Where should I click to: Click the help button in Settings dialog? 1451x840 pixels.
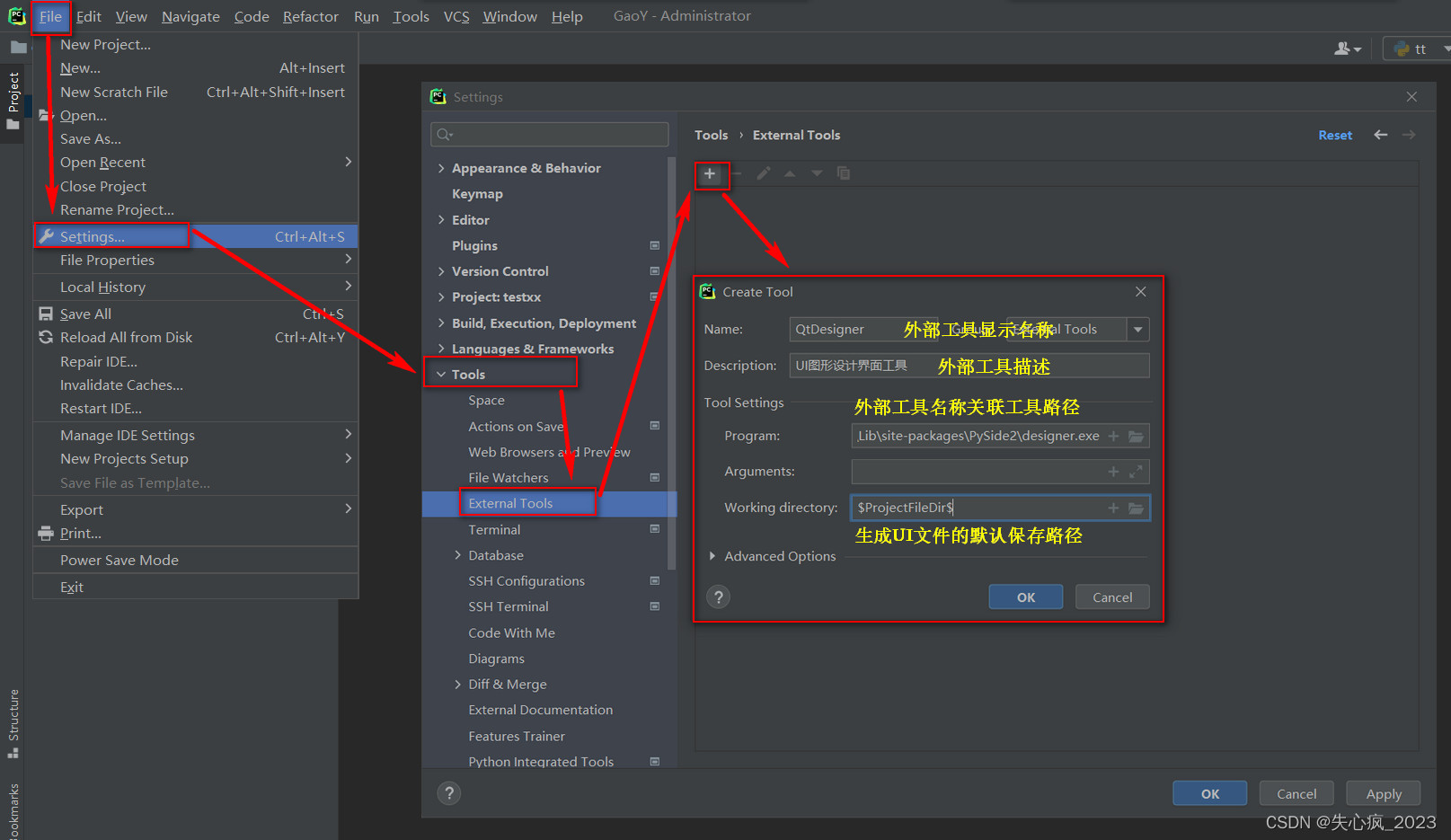[449, 792]
